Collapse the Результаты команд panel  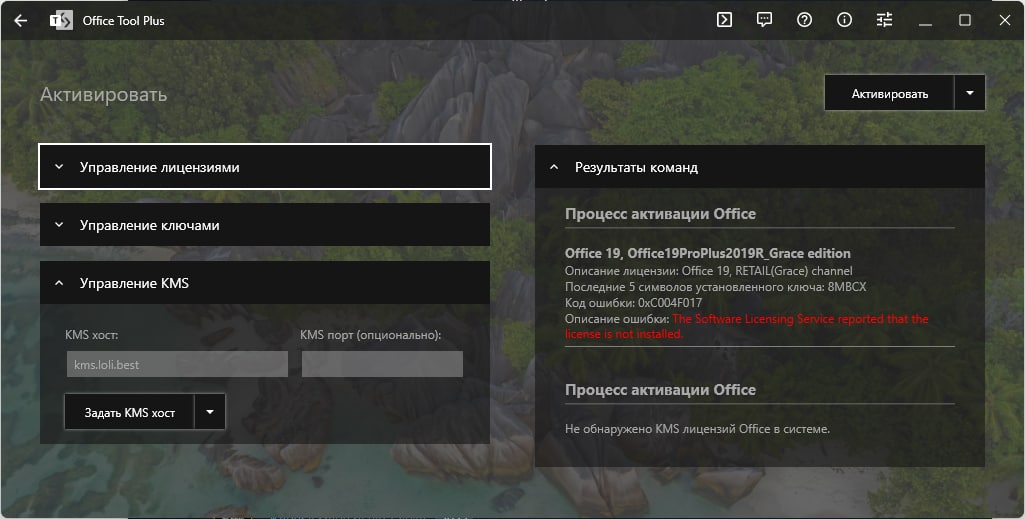pyautogui.click(x=760, y=167)
